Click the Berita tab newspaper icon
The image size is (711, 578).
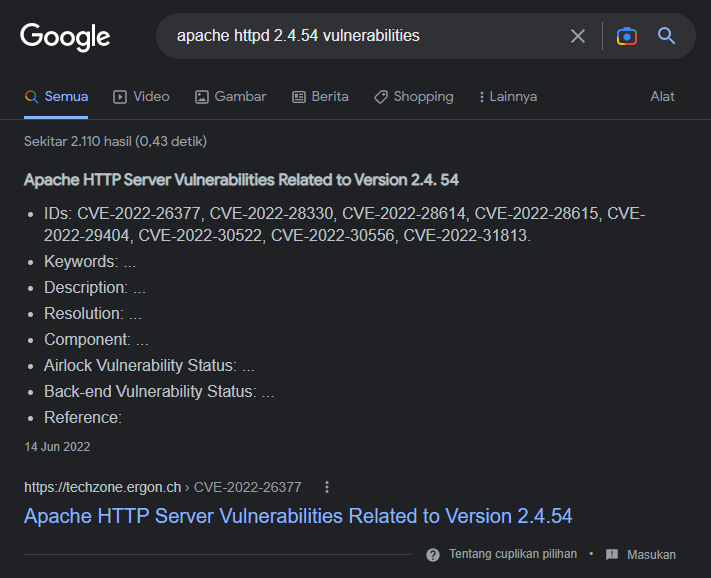299,97
